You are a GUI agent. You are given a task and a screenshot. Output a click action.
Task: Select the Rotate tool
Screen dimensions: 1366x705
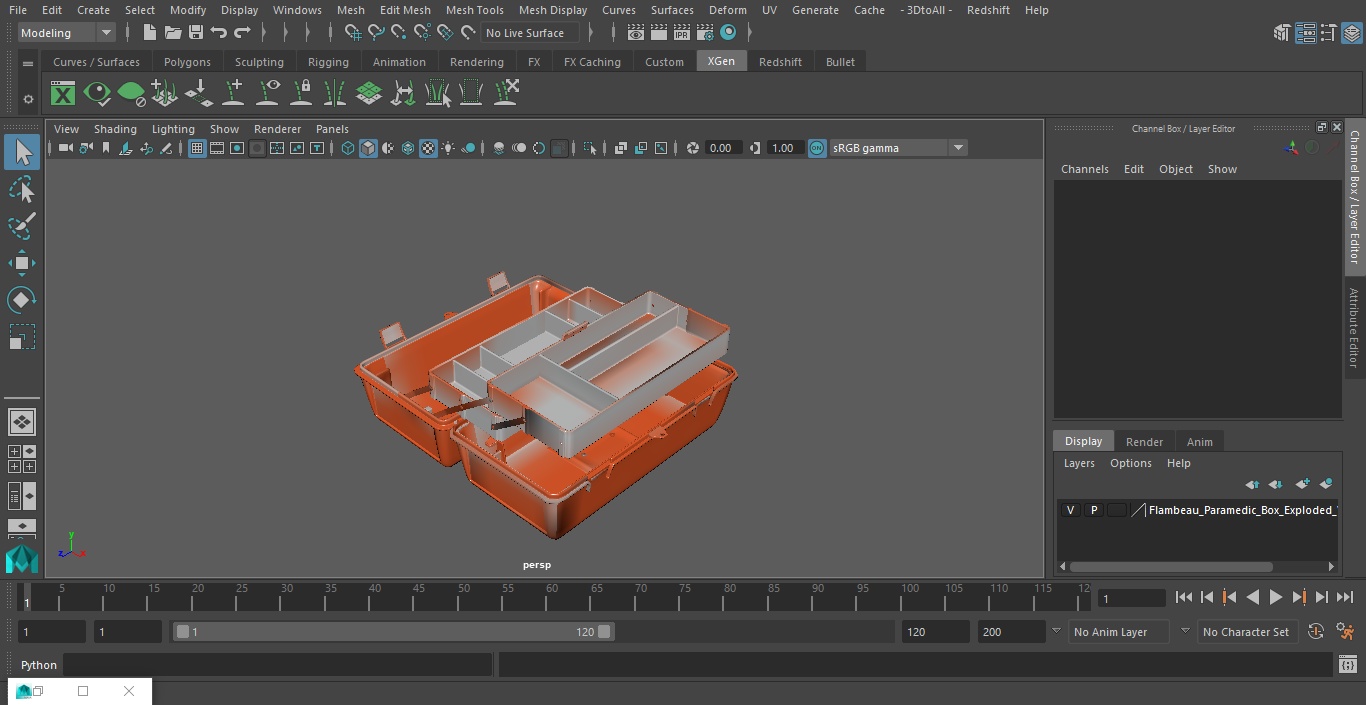21,300
